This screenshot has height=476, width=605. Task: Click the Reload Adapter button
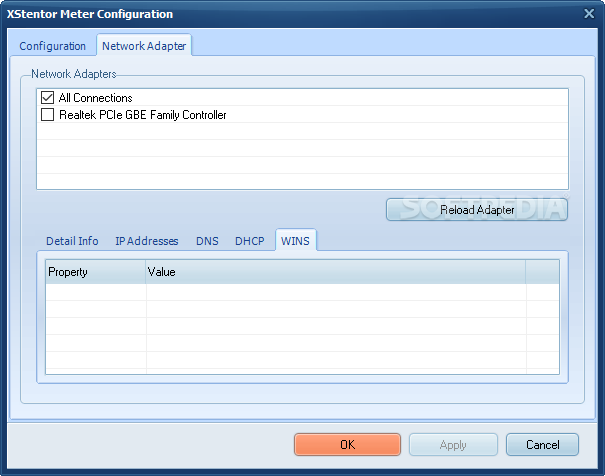click(477, 209)
